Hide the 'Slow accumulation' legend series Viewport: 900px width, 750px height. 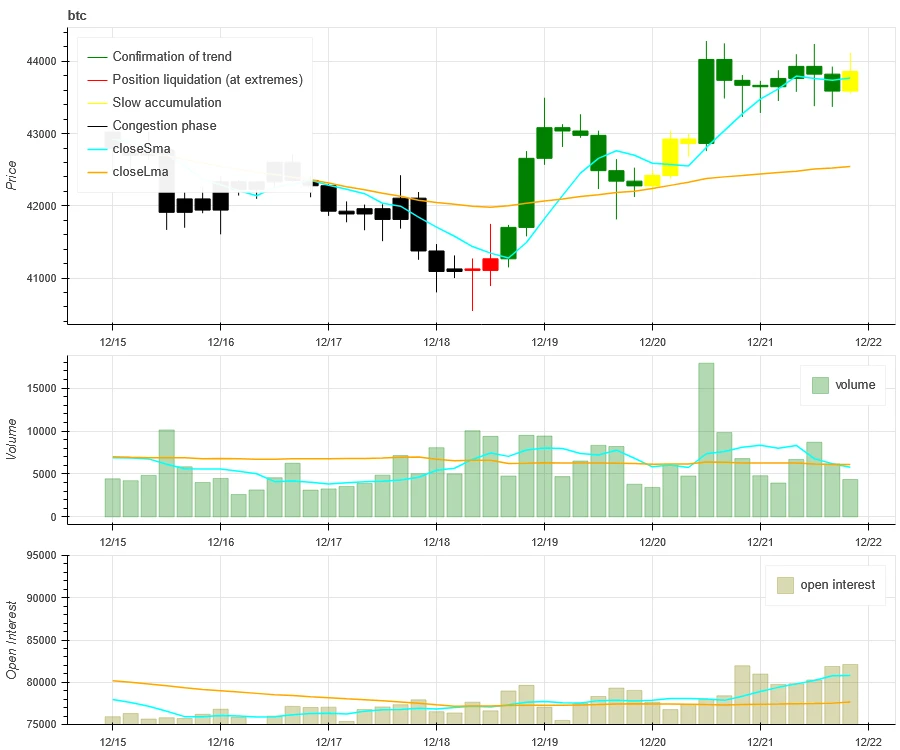point(167,103)
